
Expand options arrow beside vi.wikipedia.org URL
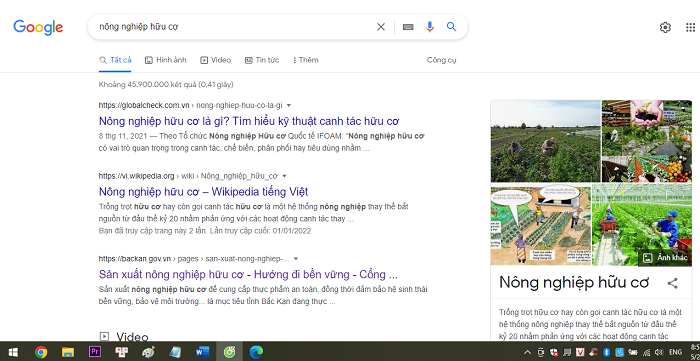click(x=284, y=176)
